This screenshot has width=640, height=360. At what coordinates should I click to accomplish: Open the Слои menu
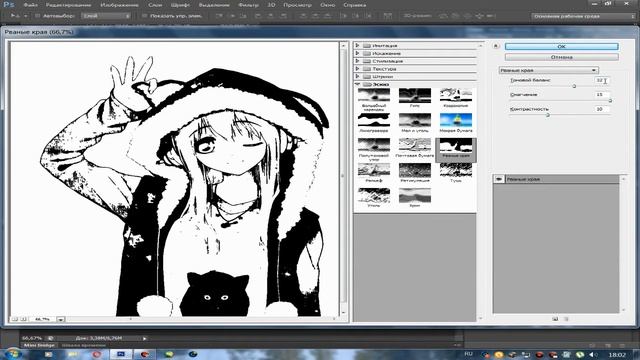point(155,5)
